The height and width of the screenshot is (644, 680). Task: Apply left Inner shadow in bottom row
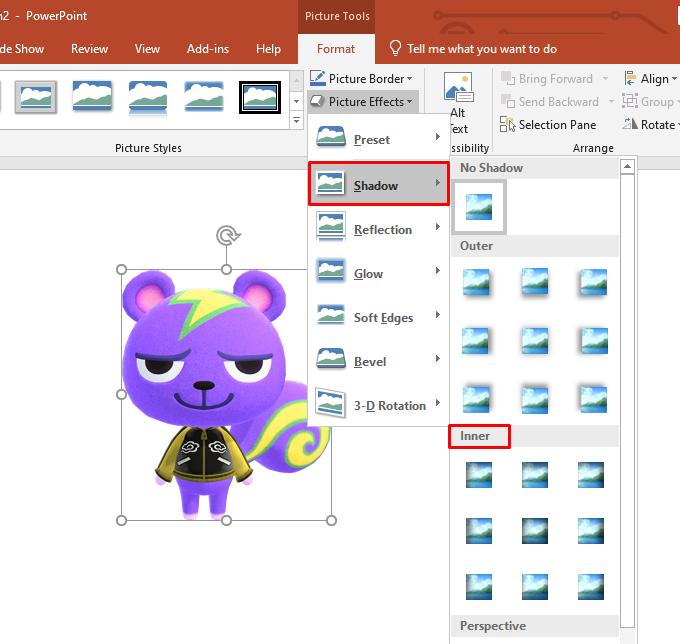[x=479, y=587]
